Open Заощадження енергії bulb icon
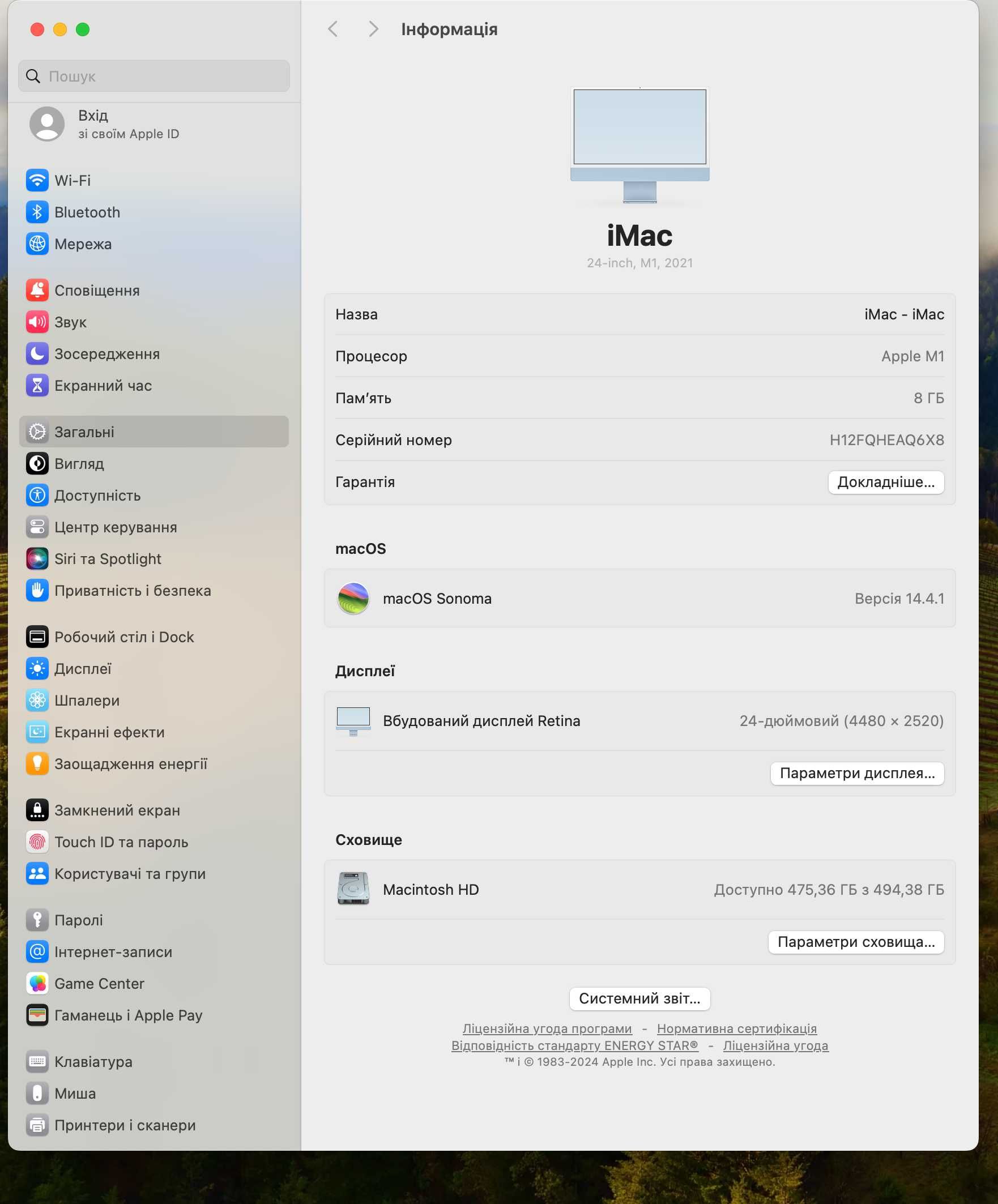The width and height of the screenshot is (998, 1204). 37,763
